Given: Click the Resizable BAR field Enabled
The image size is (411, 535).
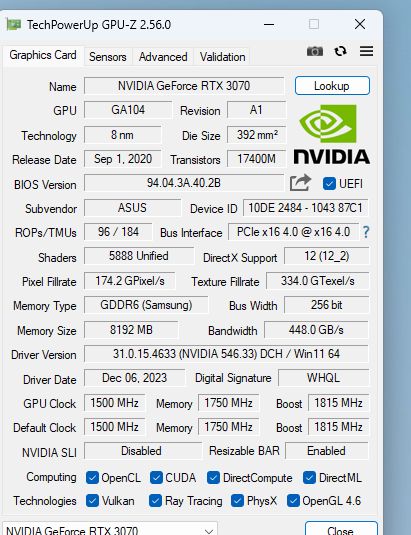Looking at the screenshot, I should click(x=327, y=451).
